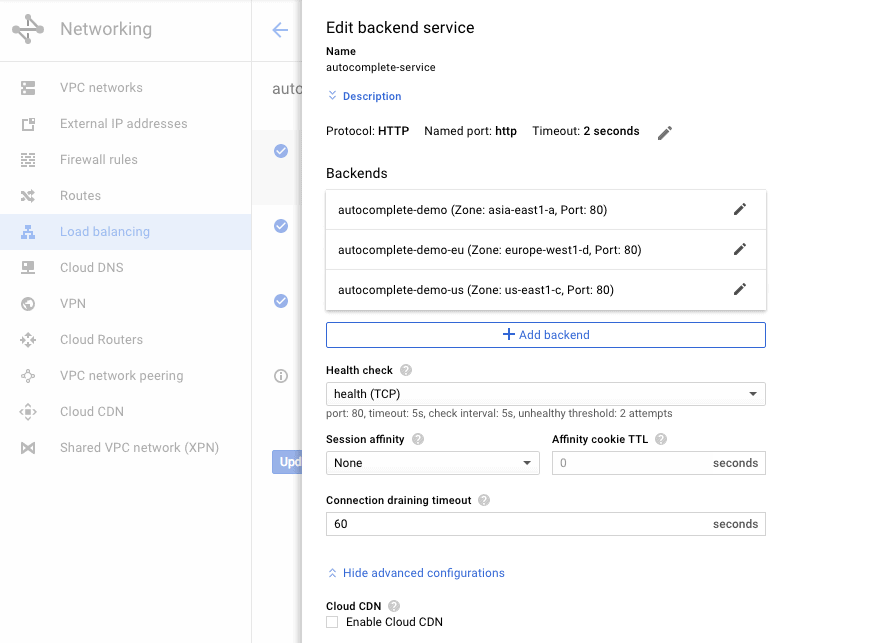Select the Firewall rules sidebar icon

pyautogui.click(x=26, y=159)
